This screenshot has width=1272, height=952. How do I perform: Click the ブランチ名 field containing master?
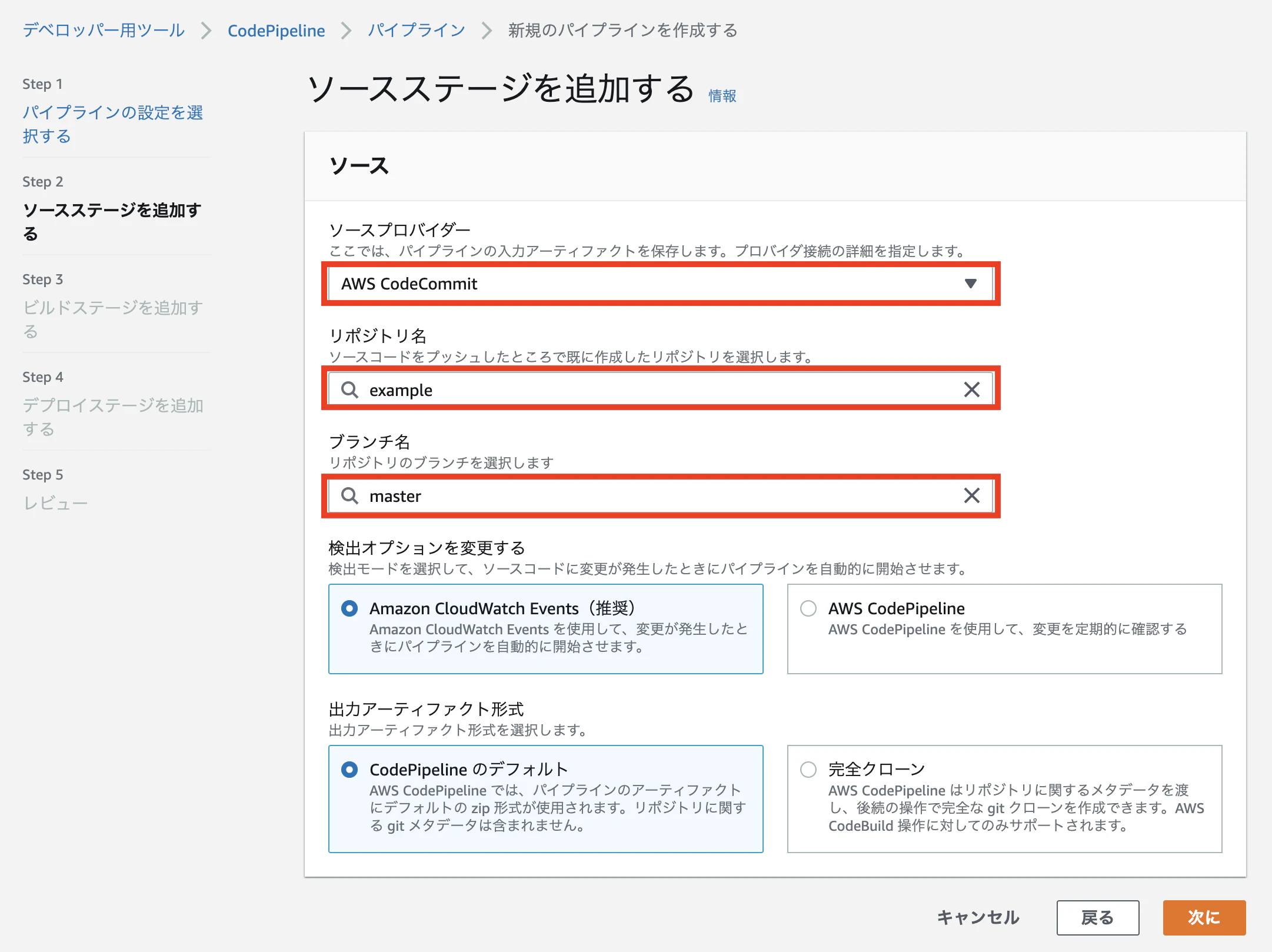point(661,495)
